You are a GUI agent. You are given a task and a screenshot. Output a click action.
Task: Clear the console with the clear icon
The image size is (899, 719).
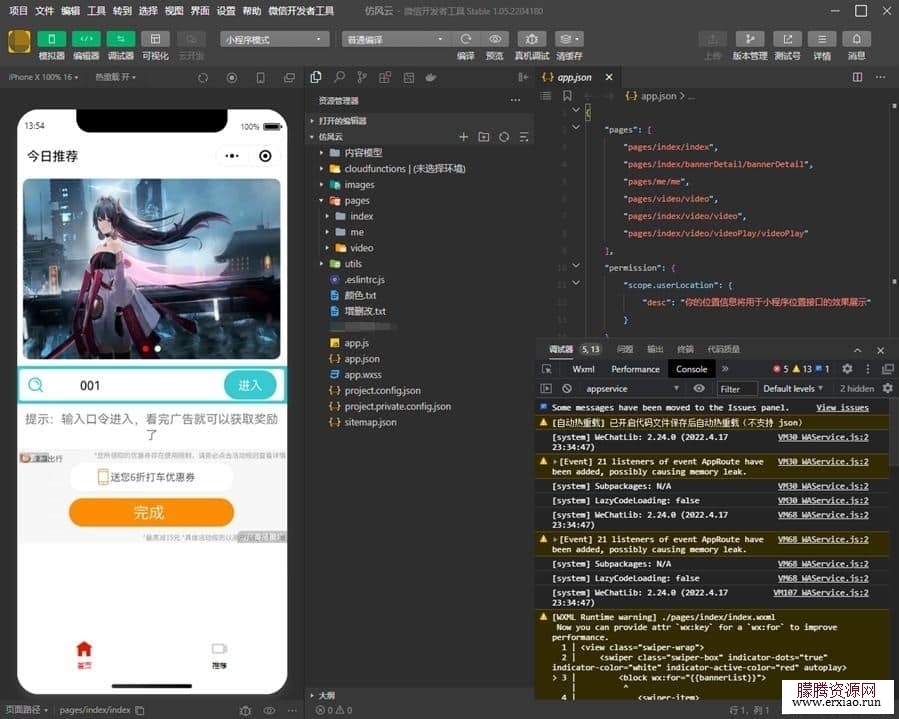[x=567, y=388]
